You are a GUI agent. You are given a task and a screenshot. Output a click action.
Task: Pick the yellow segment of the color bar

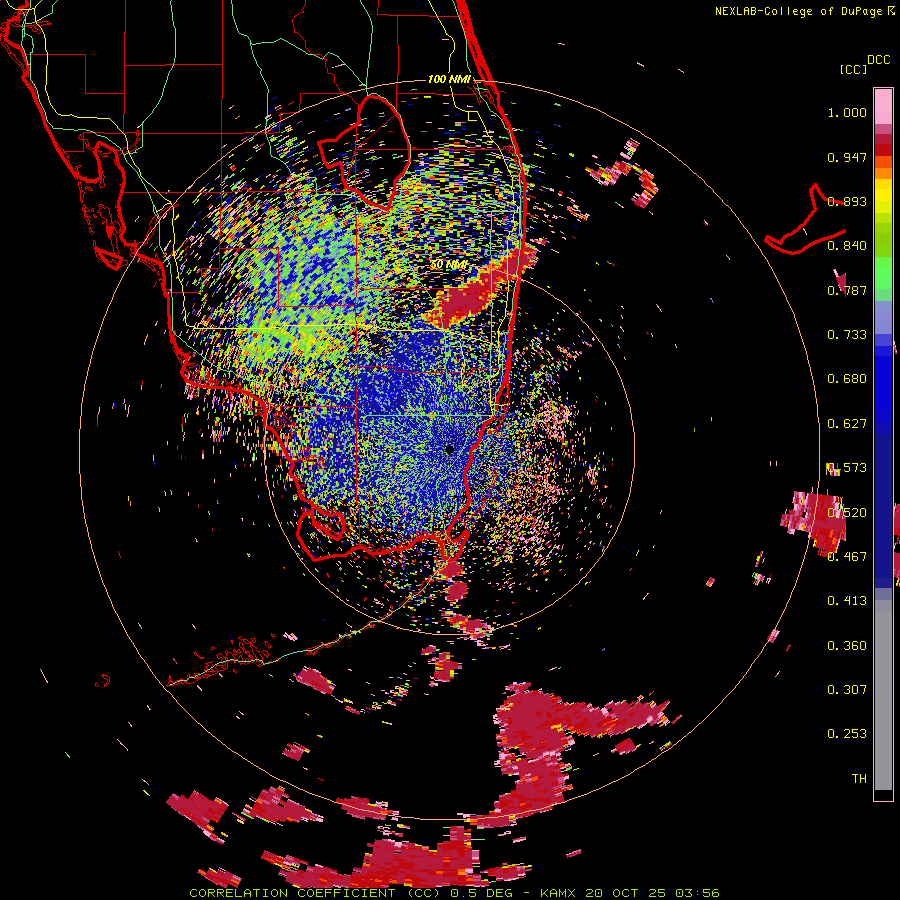[883, 196]
